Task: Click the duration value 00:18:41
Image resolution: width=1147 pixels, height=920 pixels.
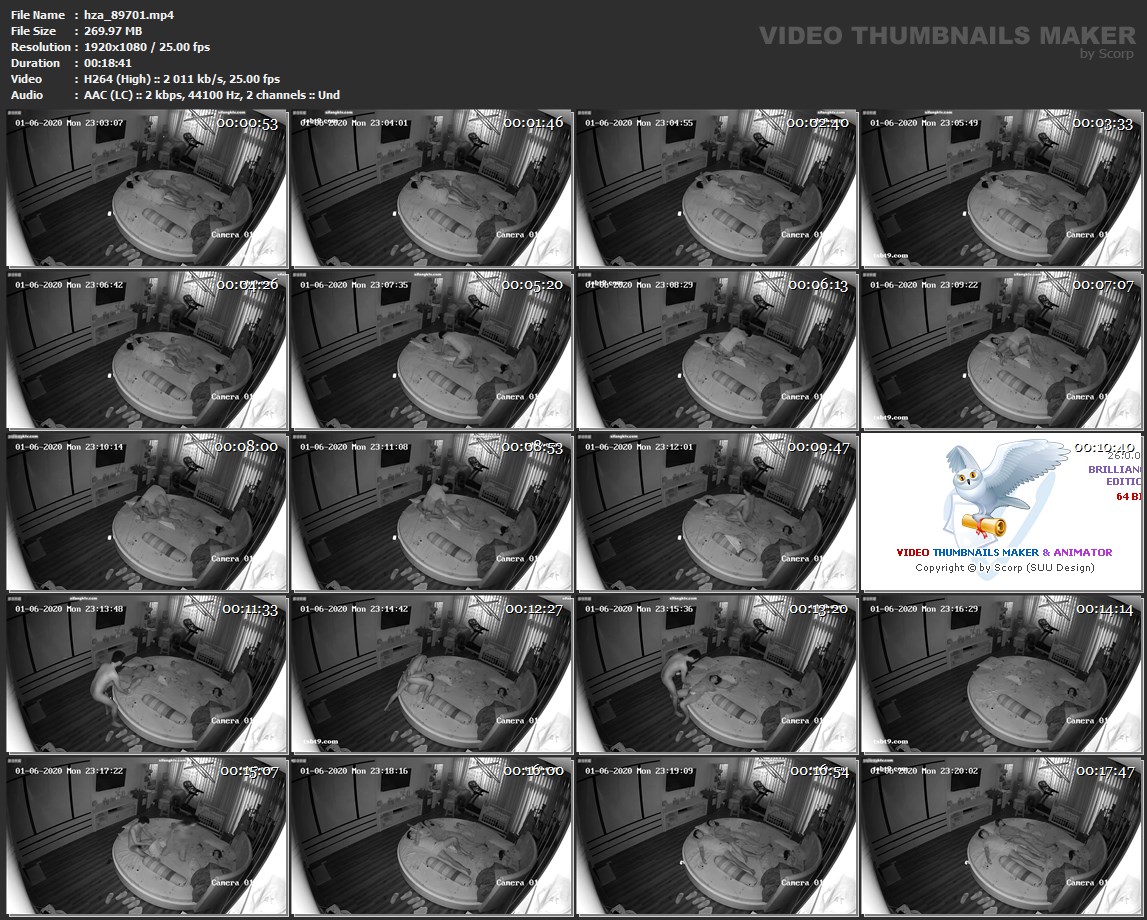Action: point(108,63)
